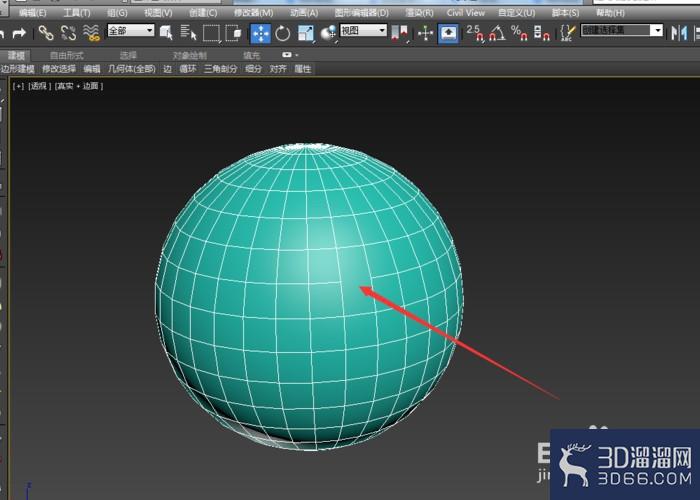Open Edit Named Selection Sets icon
This screenshot has width=700, height=500.
567,33
